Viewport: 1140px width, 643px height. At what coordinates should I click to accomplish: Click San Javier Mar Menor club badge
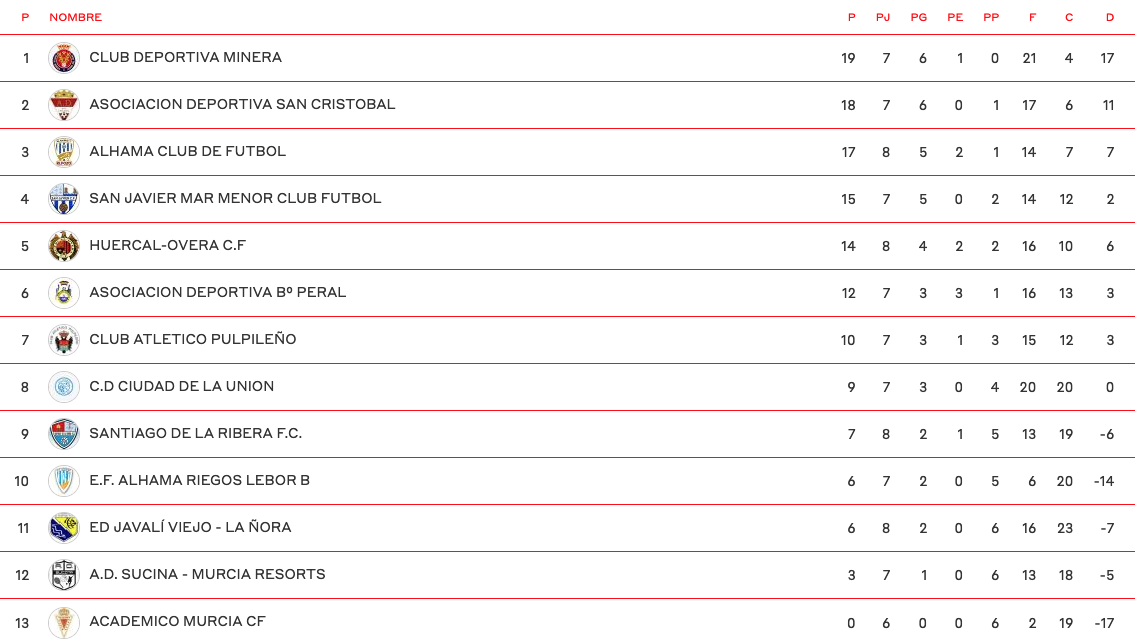point(64,199)
